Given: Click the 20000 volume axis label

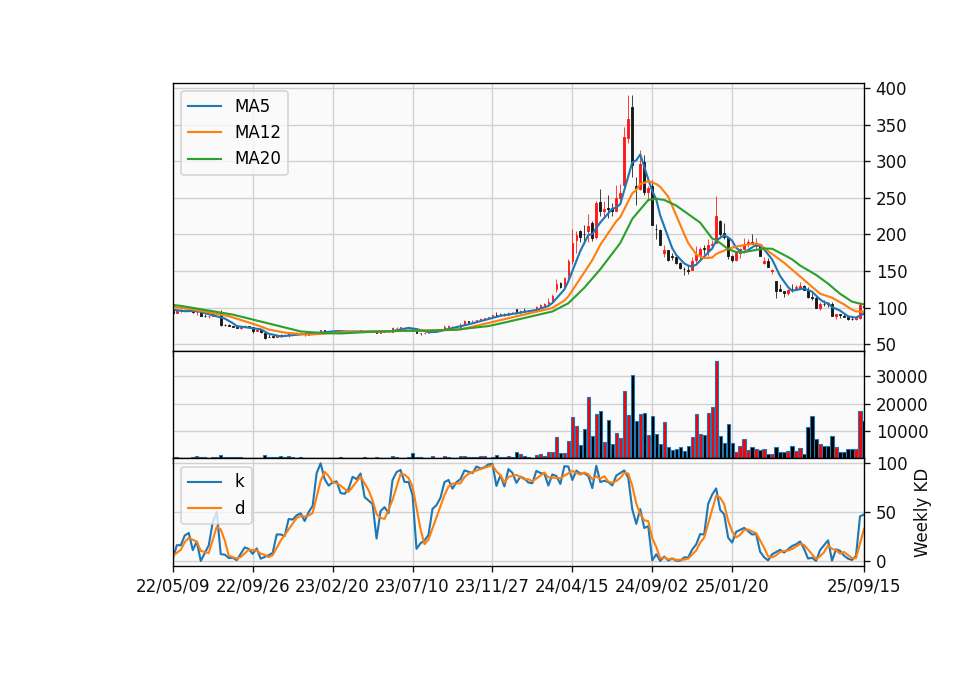Looking at the screenshot, I should point(901,405).
